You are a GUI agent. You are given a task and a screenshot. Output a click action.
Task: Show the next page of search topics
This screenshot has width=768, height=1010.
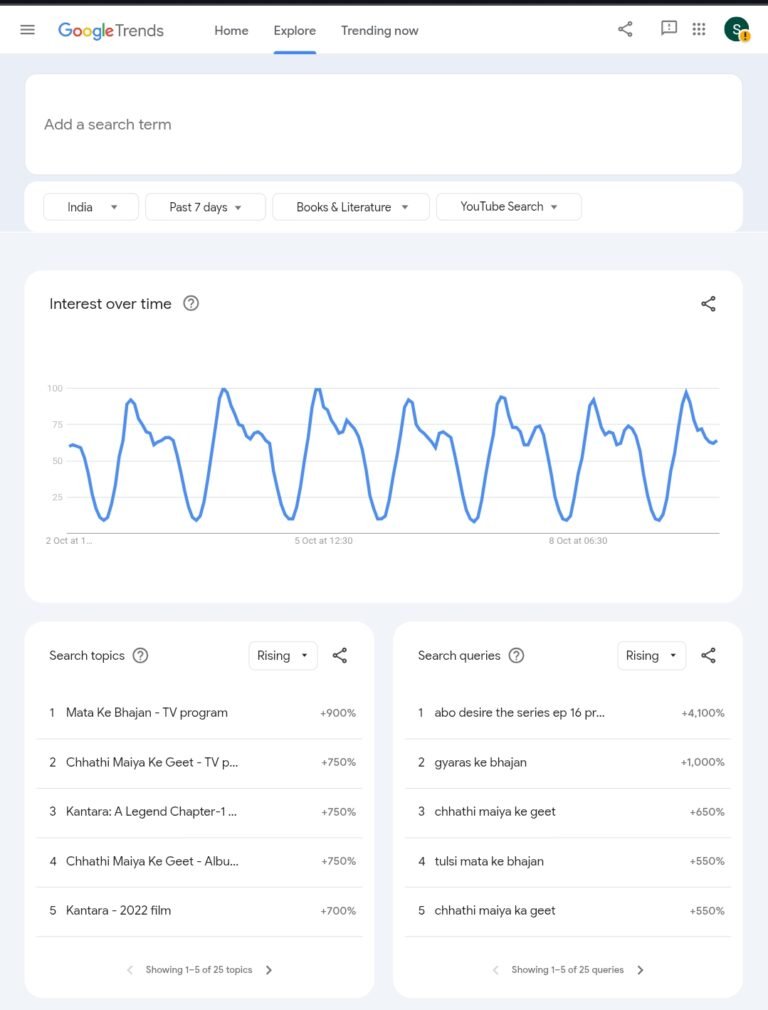tap(268, 969)
